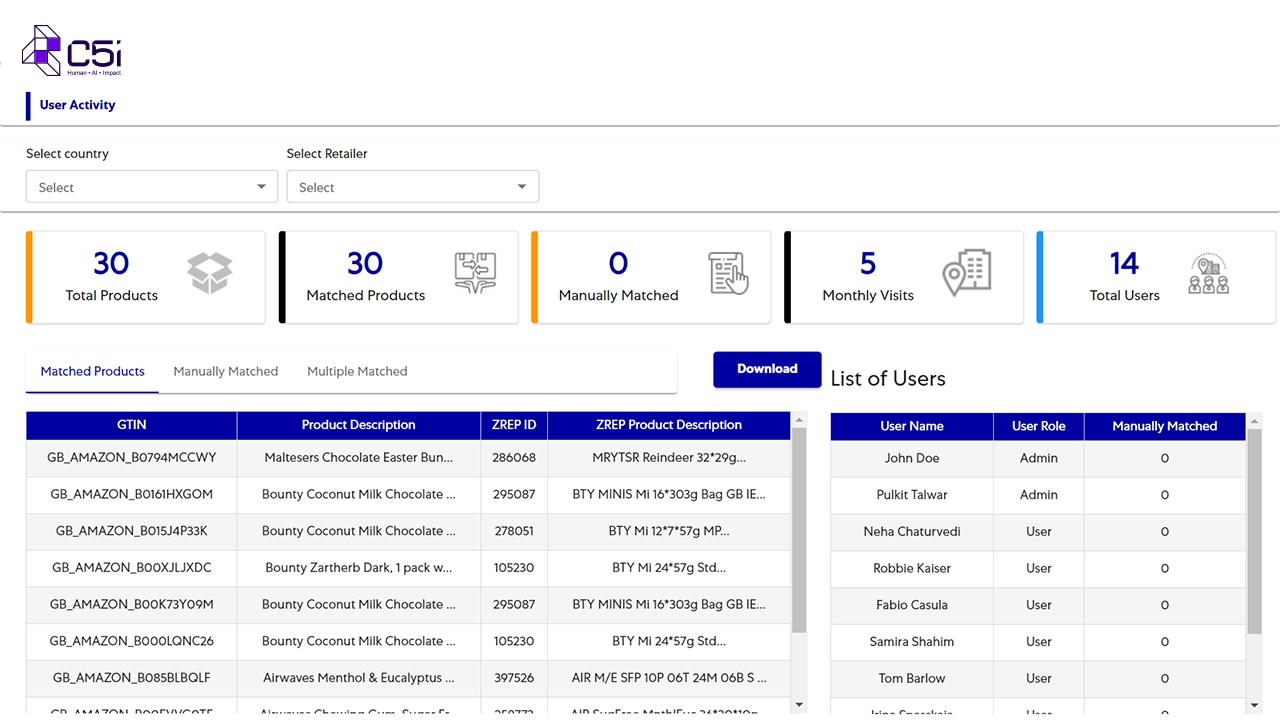Select GTIN GB_AMAZON_B00XJLJXDC
The height and width of the screenshot is (720, 1280).
(x=132, y=568)
